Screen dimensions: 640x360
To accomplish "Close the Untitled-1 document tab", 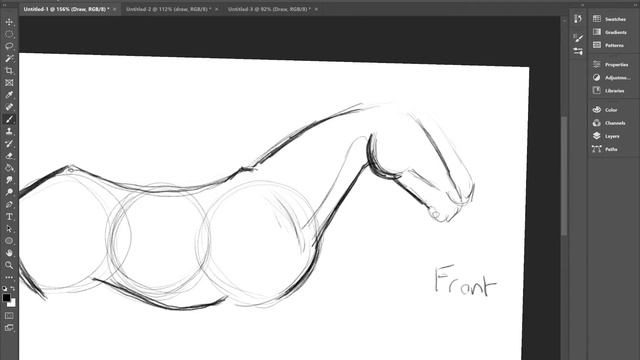I will [114, 9].
